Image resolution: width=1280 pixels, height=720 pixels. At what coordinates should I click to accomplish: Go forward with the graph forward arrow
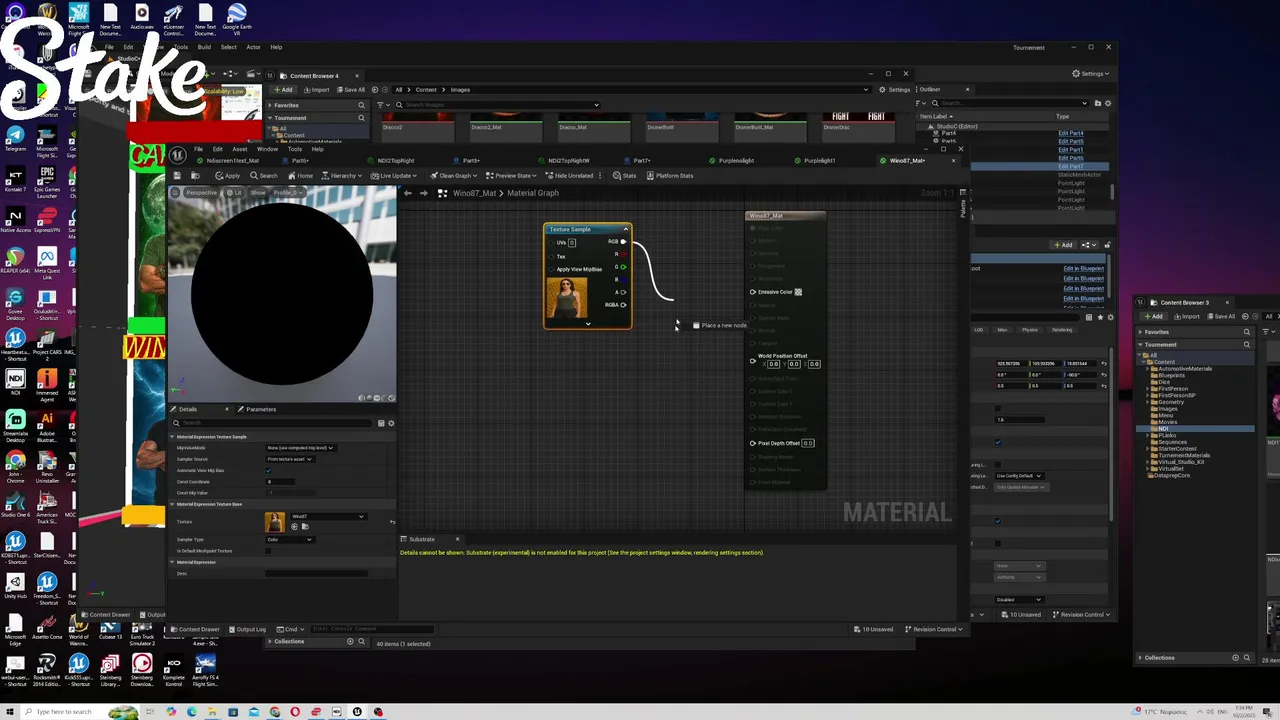pos(424,193)
